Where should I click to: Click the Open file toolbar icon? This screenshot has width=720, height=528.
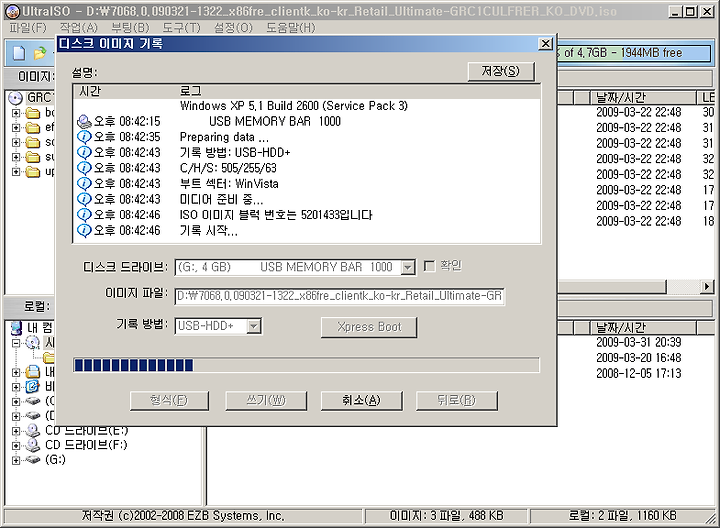tap(40, 53)
